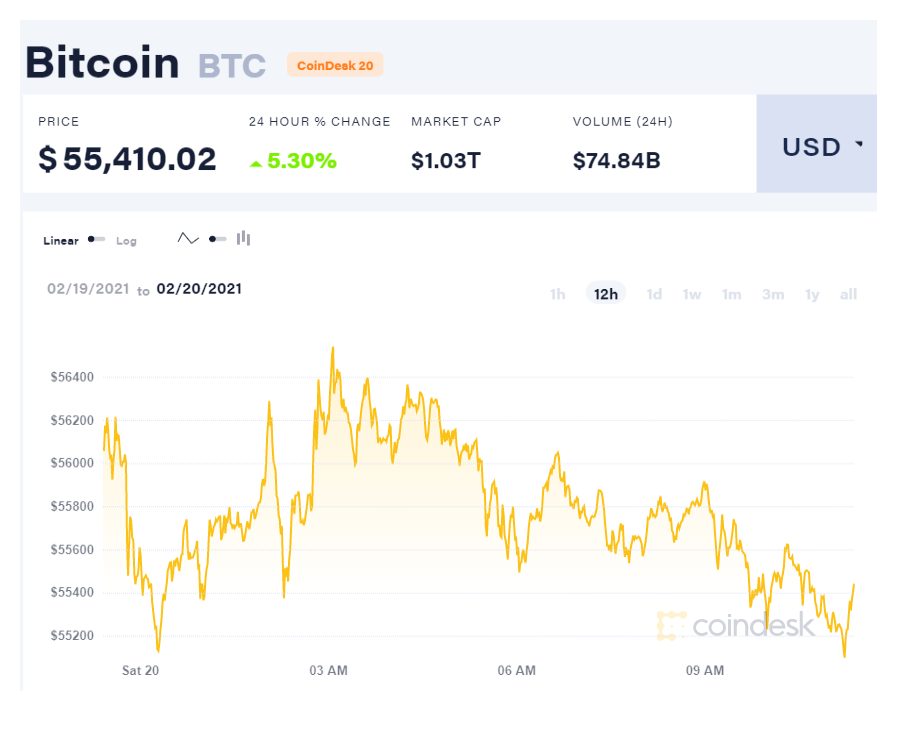Select the Linear scale label
This screenshot has height=751, width=897.
[x=61, y=241]
